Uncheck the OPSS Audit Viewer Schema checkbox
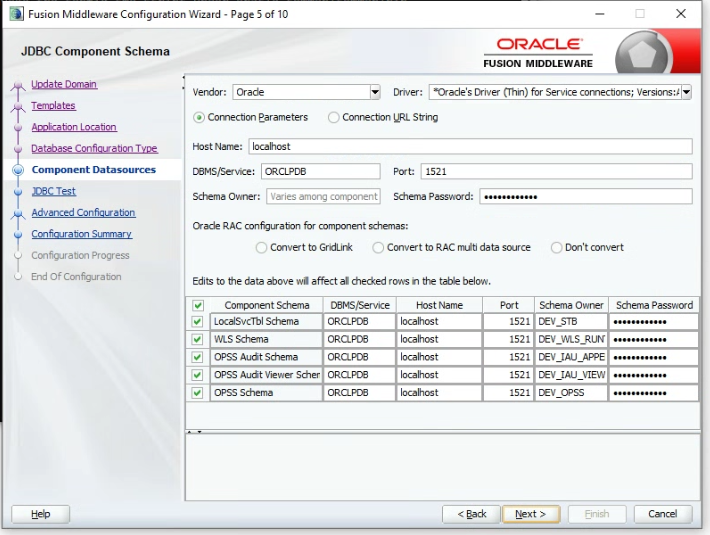The height and width of the screenshot is (535, 710). [197, 375]
